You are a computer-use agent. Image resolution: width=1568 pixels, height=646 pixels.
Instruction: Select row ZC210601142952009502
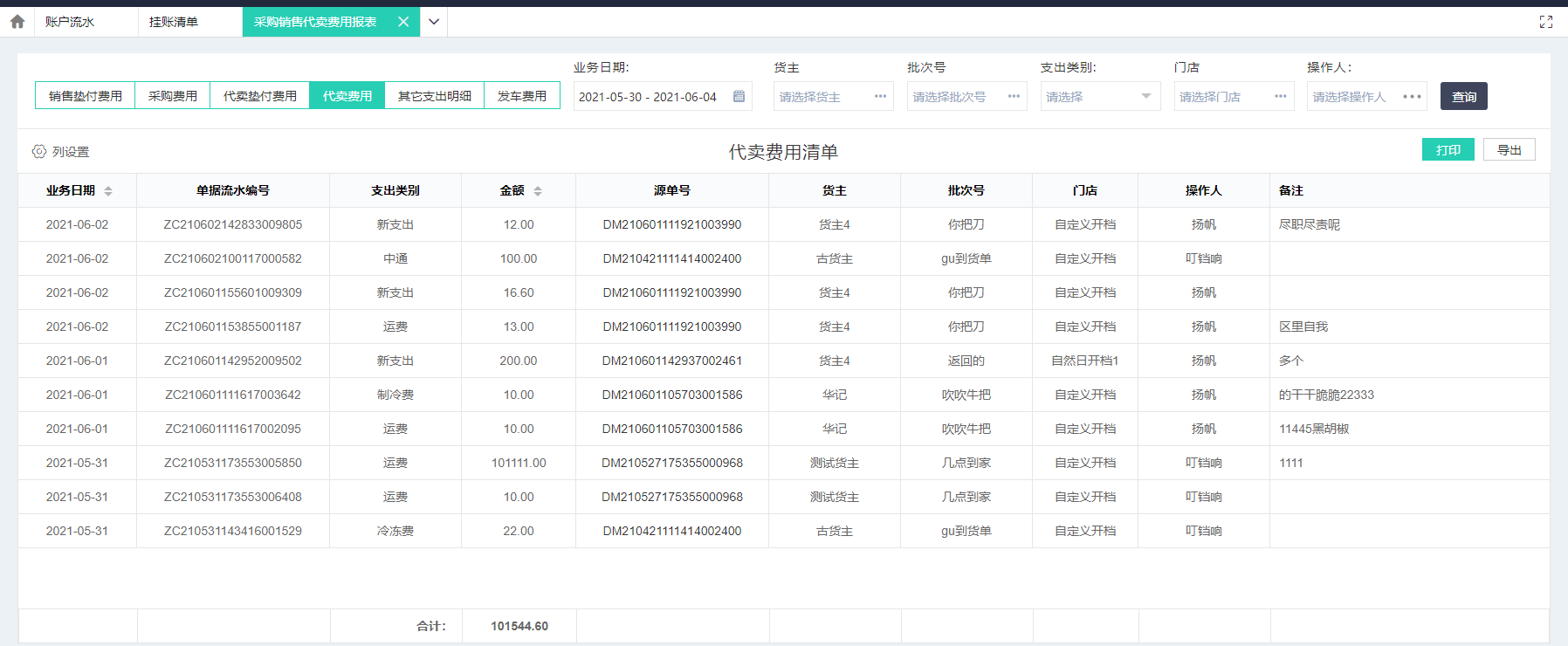[784, 361]
